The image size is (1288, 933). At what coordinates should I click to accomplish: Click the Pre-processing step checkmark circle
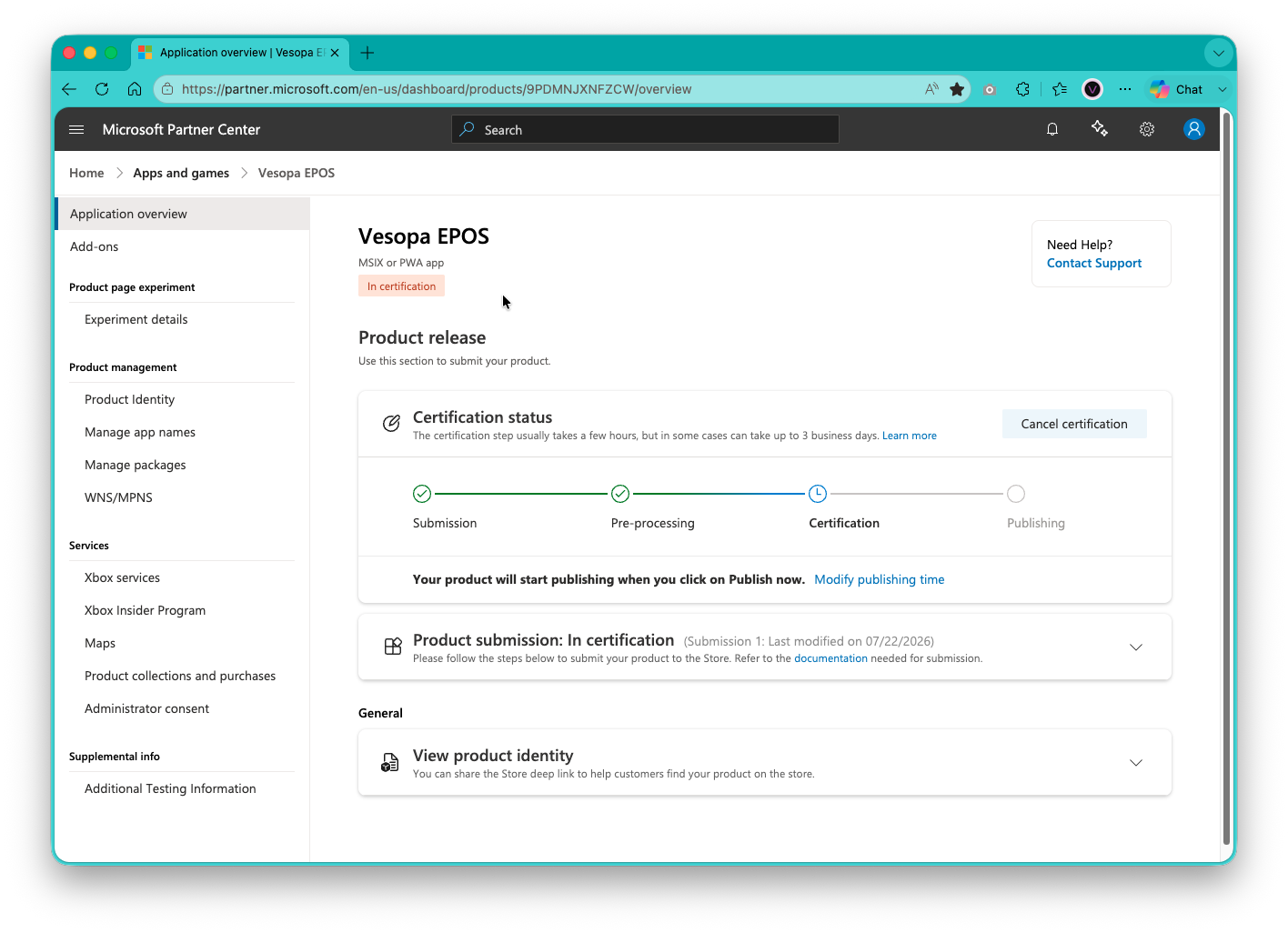coord(620,494)
